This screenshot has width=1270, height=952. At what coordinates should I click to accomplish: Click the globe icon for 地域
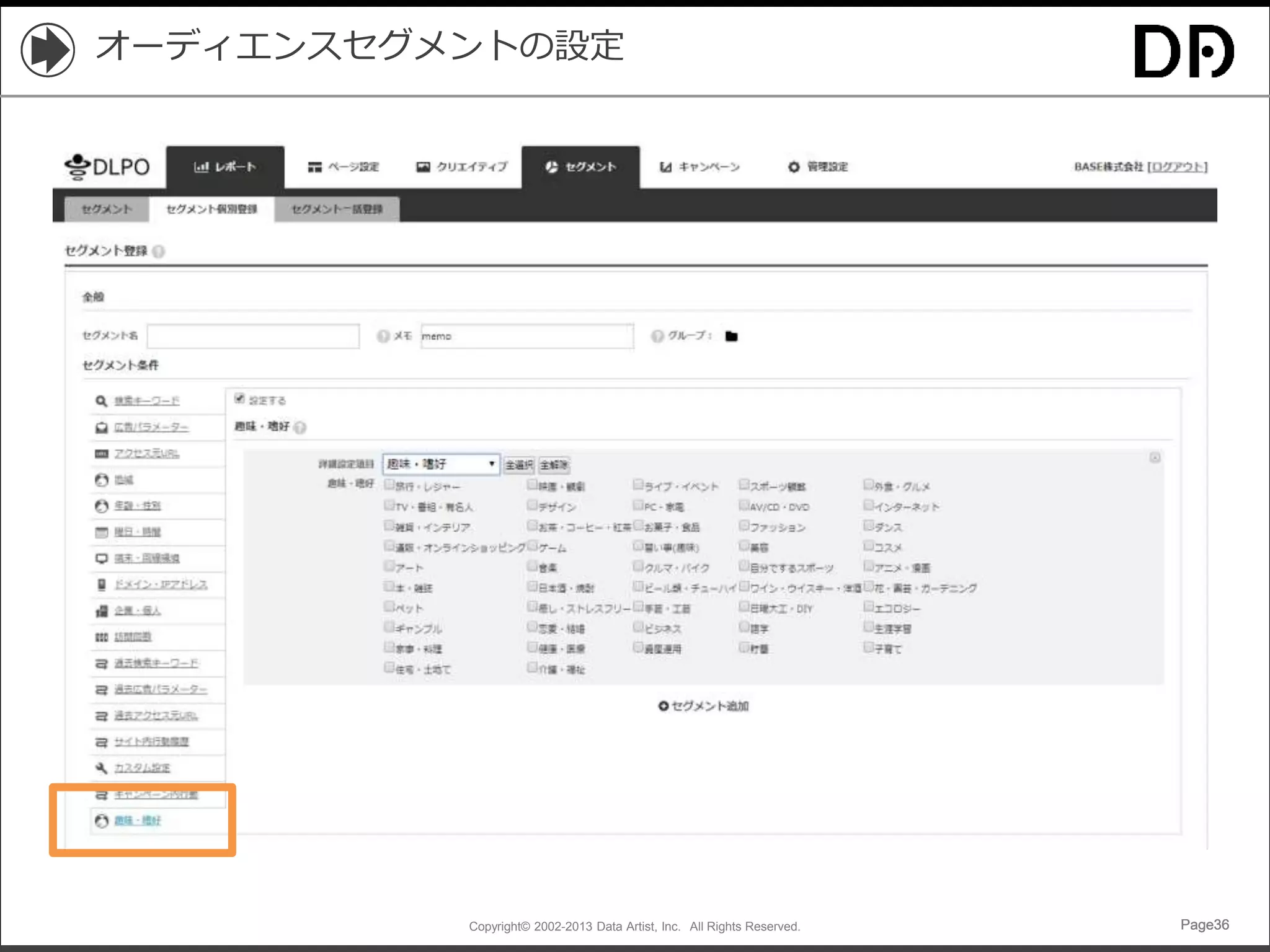pyautogui.click(x=102, y=480)
